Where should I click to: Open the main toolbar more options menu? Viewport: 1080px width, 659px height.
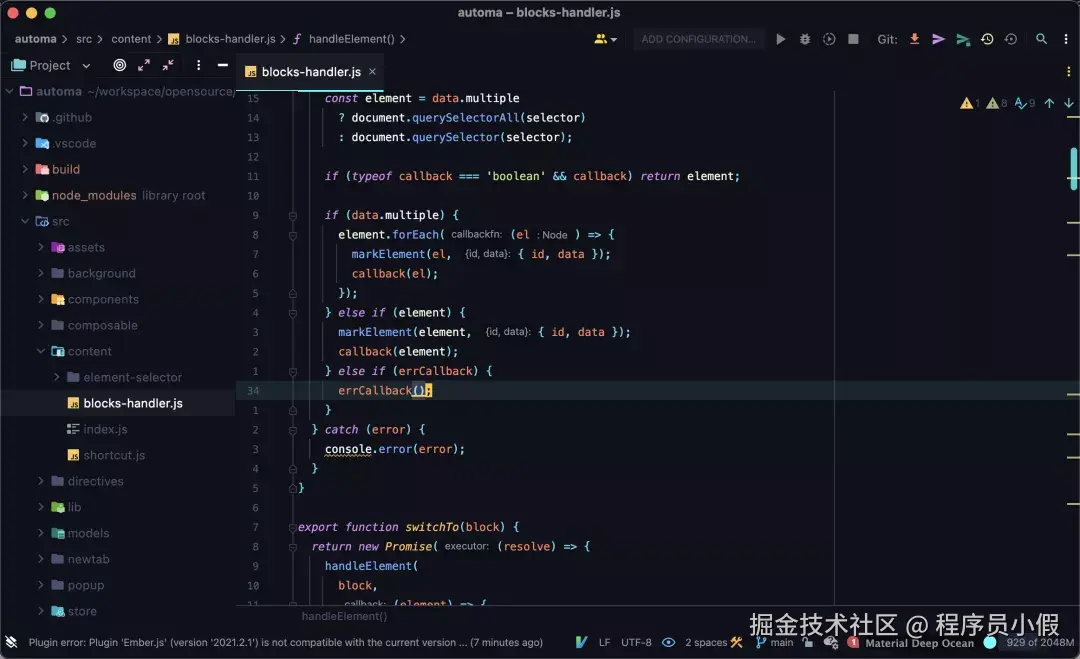click(x=1066, y=39)
